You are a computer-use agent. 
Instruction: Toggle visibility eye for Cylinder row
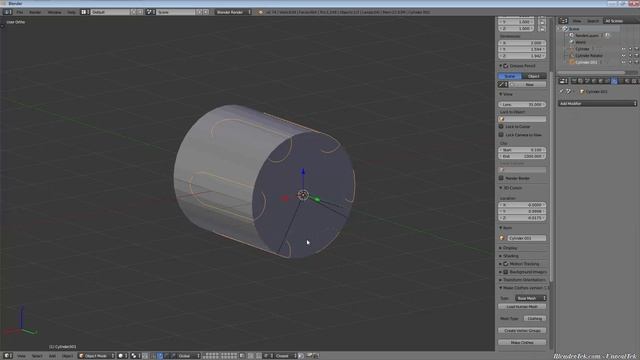tap(623, 49)
